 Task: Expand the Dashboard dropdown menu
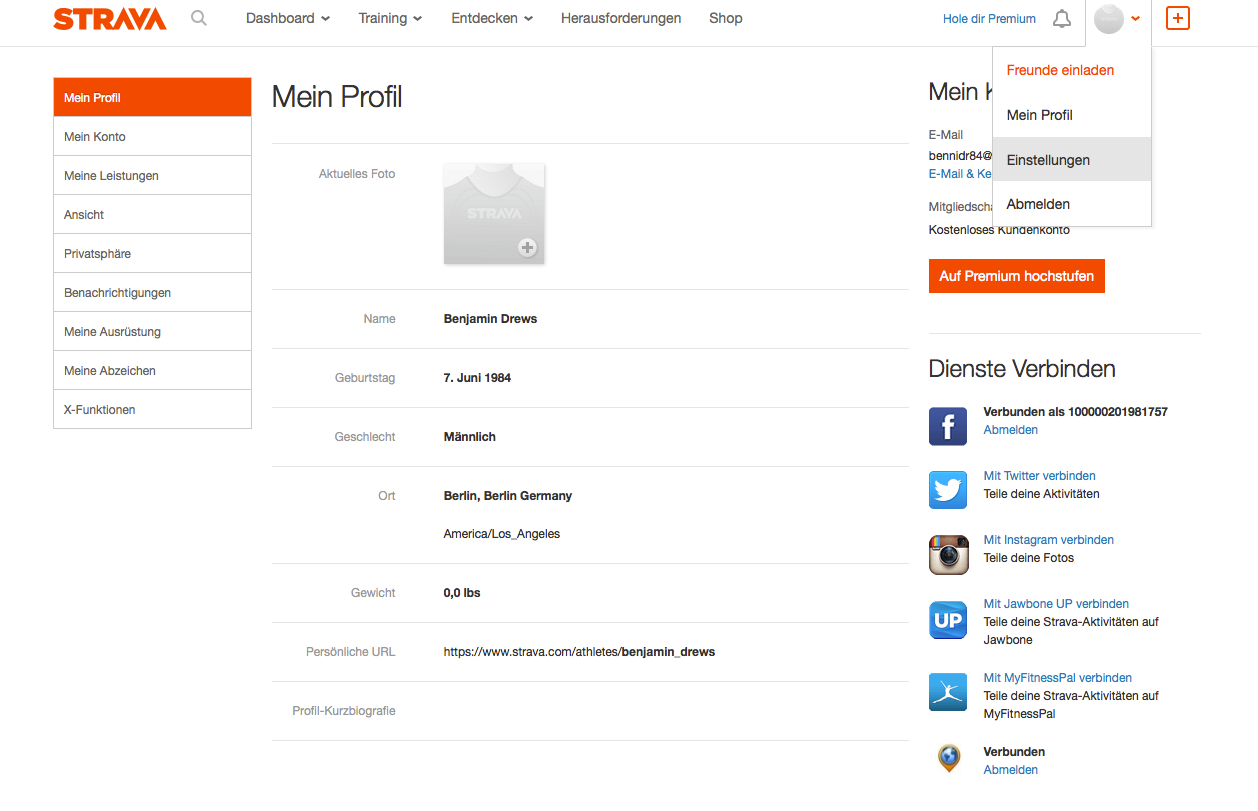pyautogui.click(x=288, y=18)
